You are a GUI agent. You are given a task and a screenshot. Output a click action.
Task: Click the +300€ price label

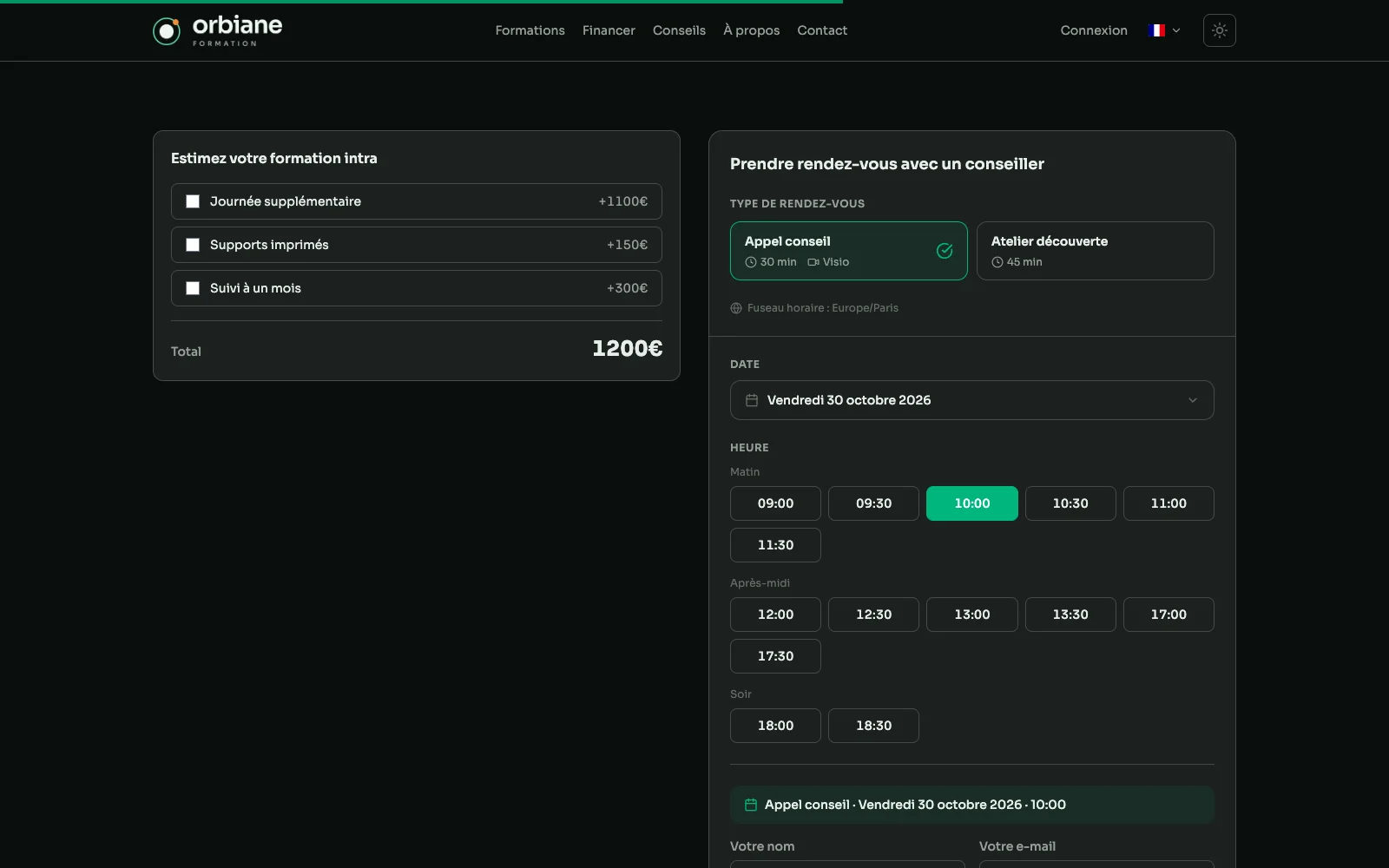click(x=627, y=288)
